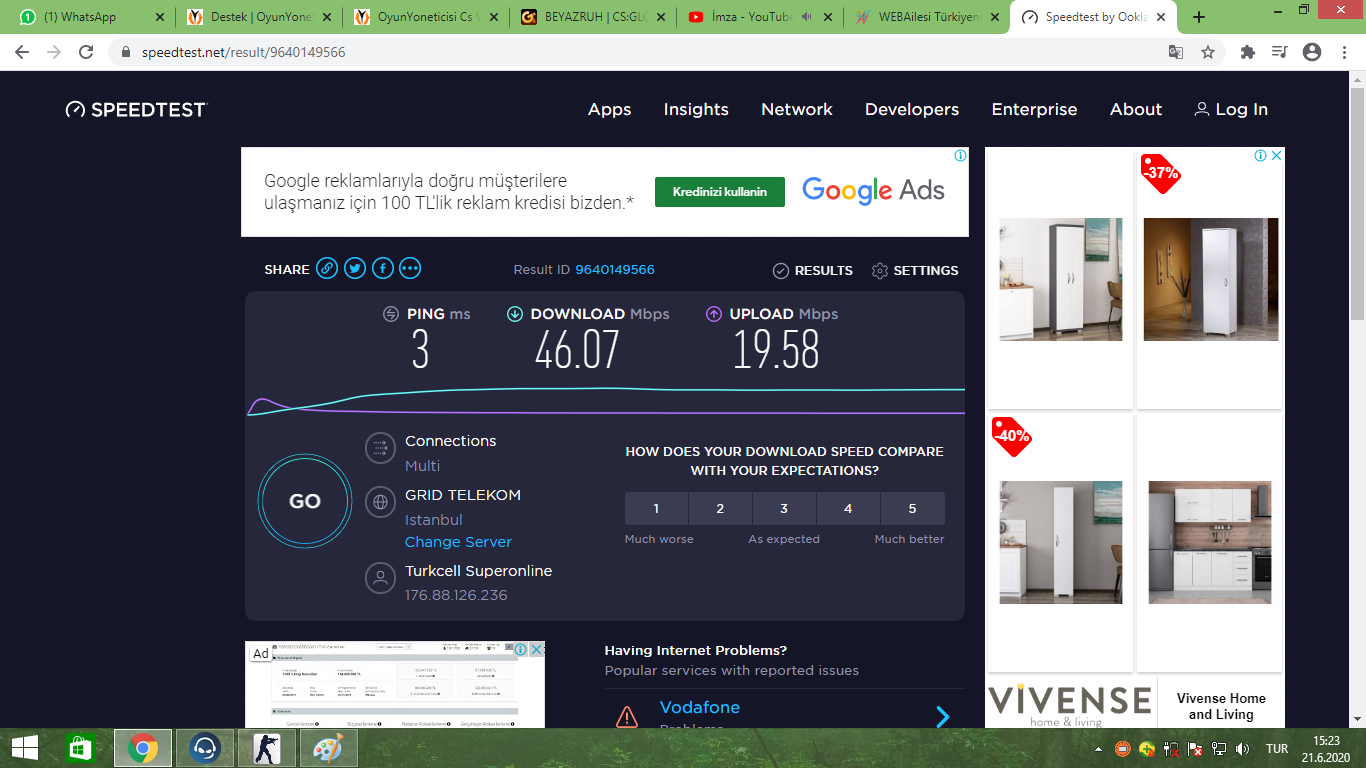Open Result ID 9640149566 link
The height and width of the screenshot is (768, 1366).
[x=615, y=270]
